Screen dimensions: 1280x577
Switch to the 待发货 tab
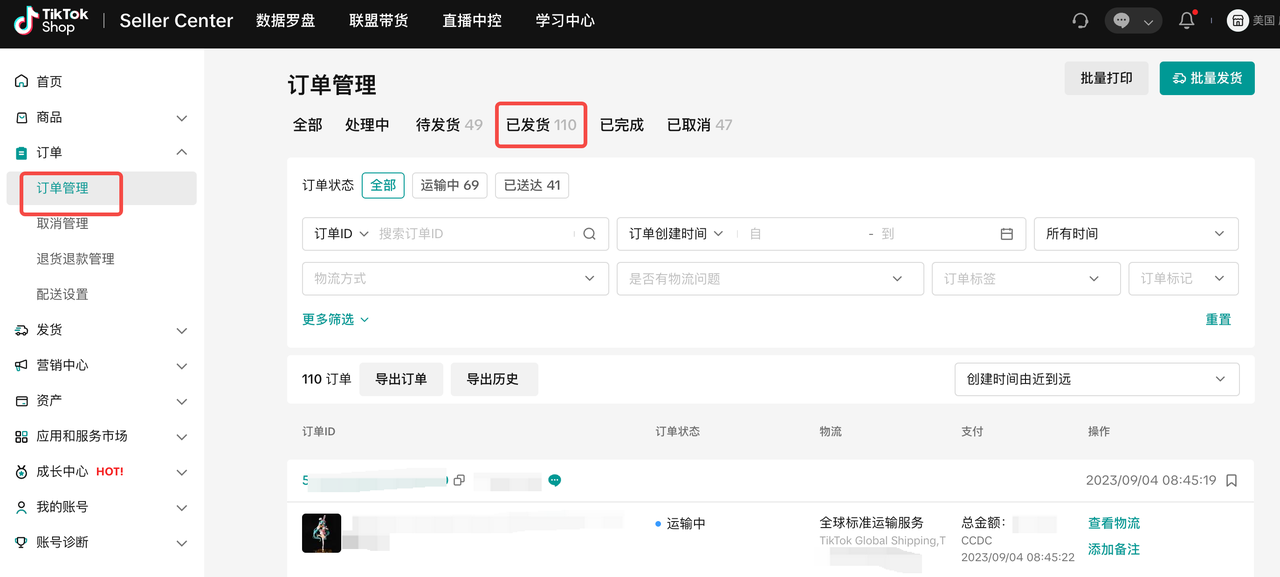click(x=448, y=125)
